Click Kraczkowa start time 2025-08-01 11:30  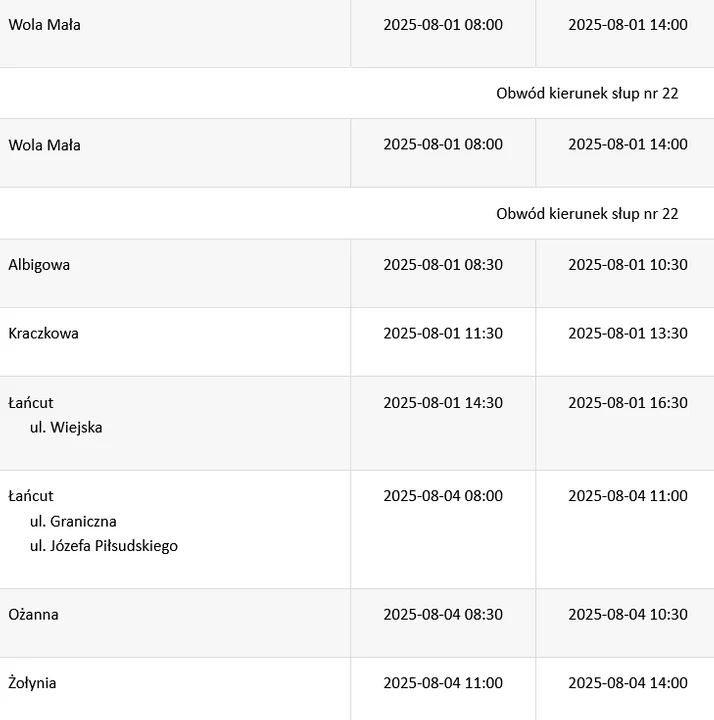[443, 333]
